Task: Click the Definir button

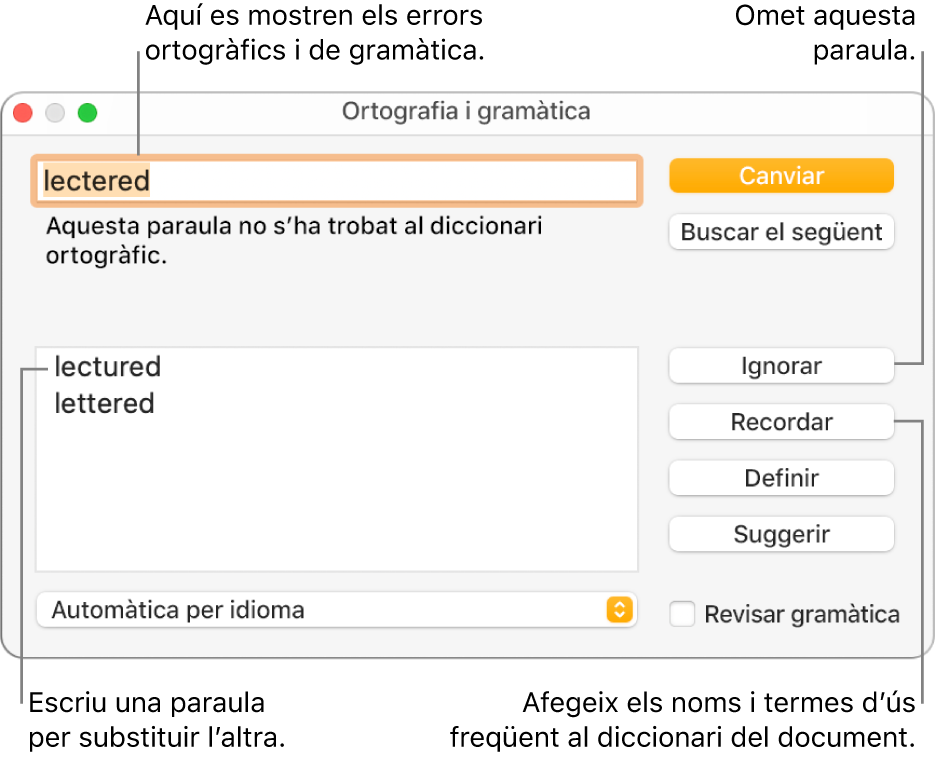Action: click(781, 478)
